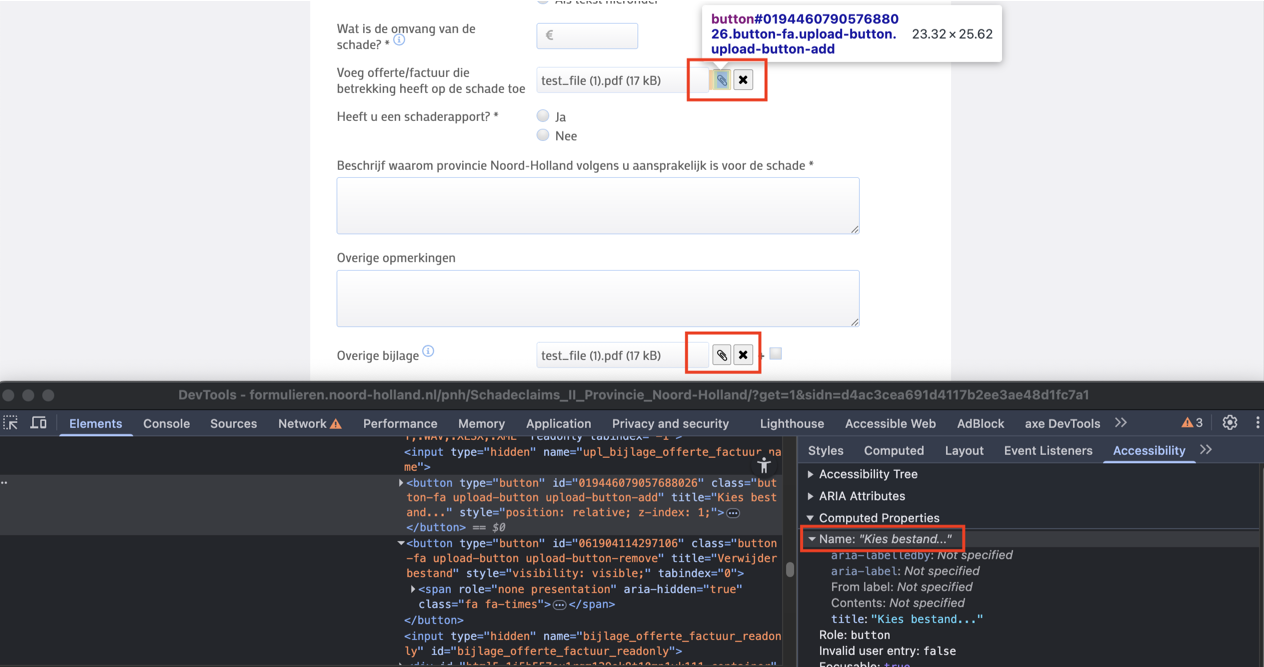Remove the Overige bijlage file with X button

coord(743,355)
